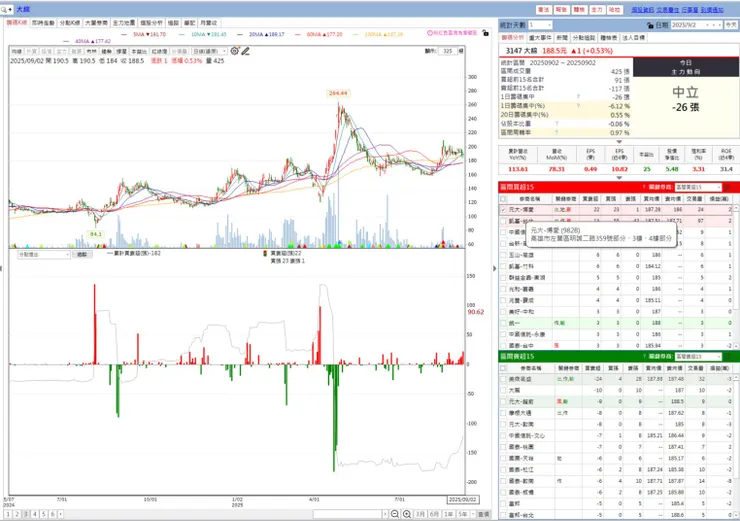The height and width of the screenshot is (521, 740).
Task: Click the 今天 button next to date
Action: (731, 25)
